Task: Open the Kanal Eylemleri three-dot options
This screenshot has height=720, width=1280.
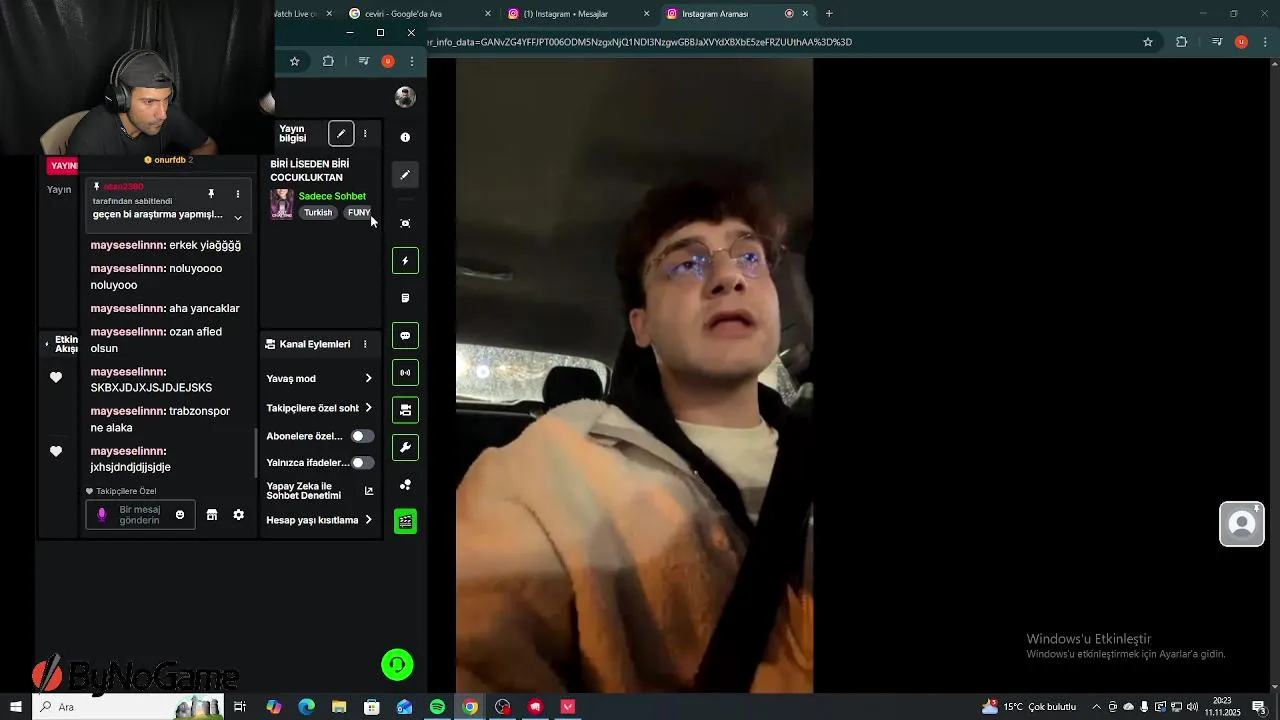Action: click(365, 344)
